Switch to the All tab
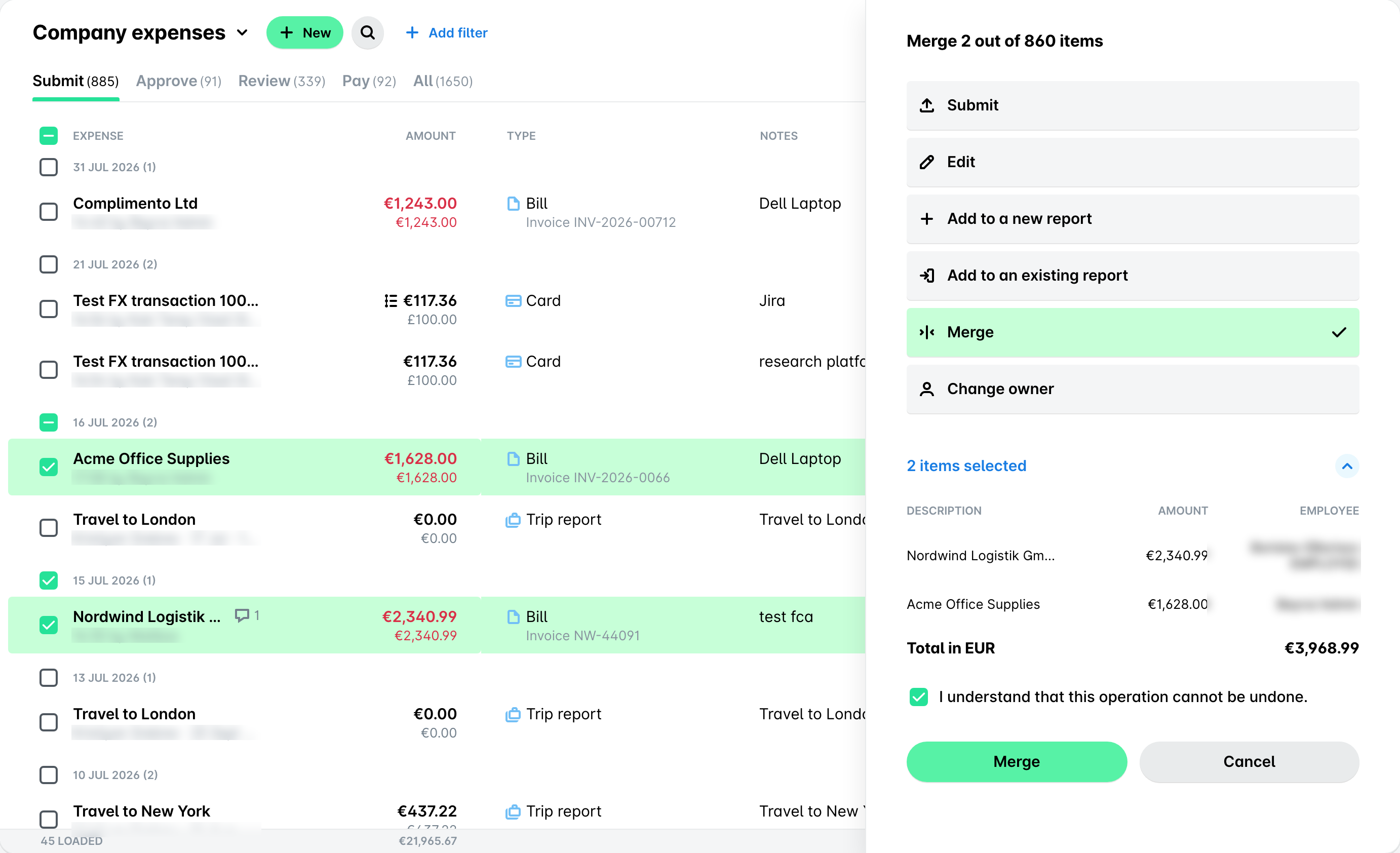Image resolution: width=1400 pixels, height=853 pixels. pyautogui.click(x=443, y=81)
